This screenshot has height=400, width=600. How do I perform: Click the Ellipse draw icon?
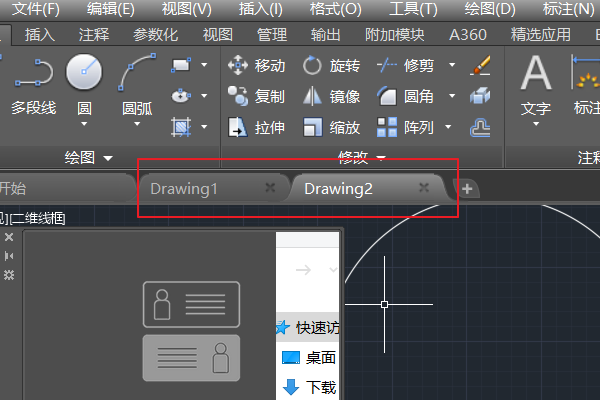[x=181, y=96]
